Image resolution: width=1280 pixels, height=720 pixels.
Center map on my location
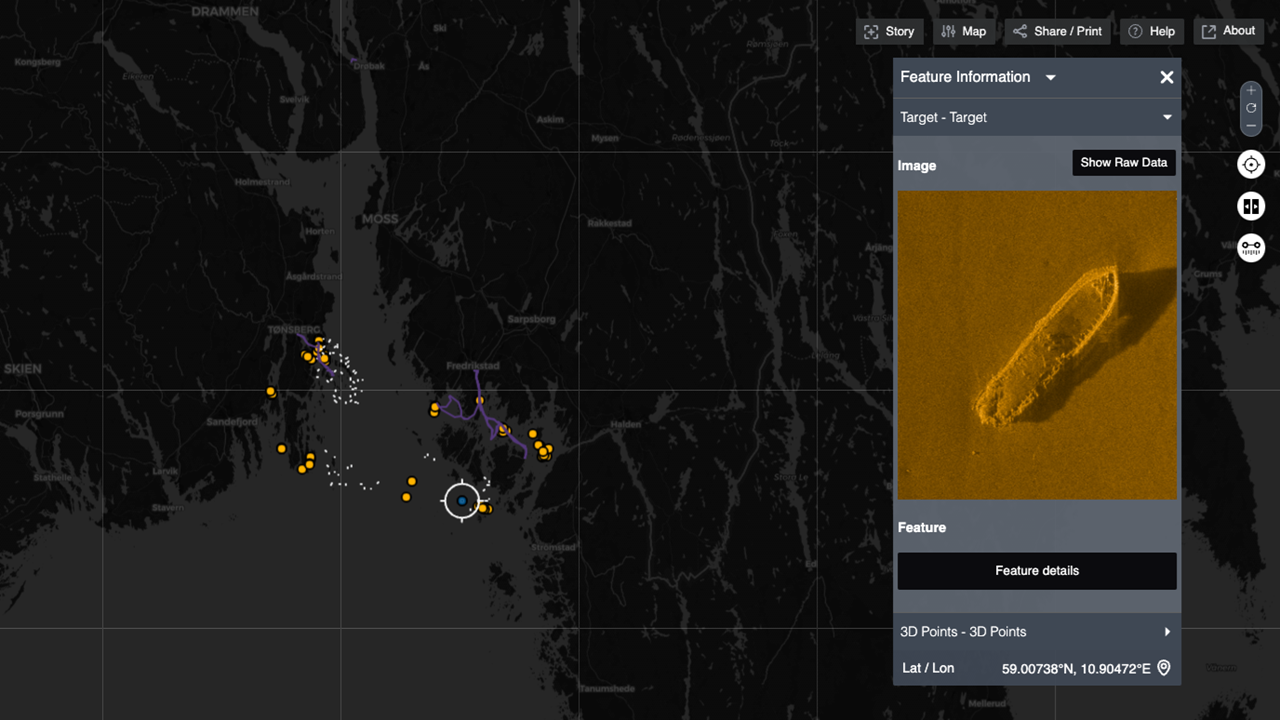pos(1251,165)
